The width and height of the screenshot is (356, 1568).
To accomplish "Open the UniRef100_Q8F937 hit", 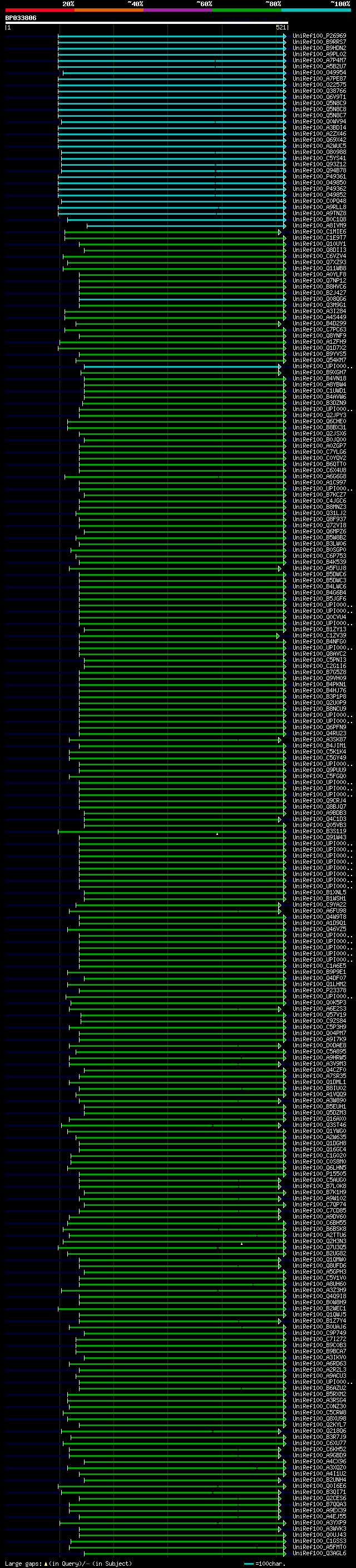I will coord(319,519).
